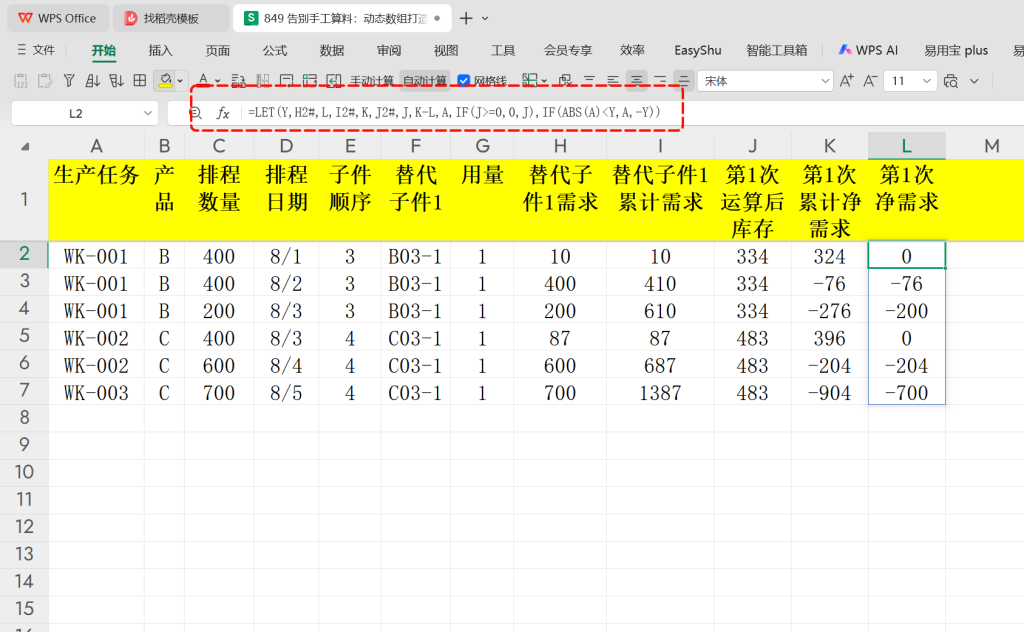Open the 易用宝 plus tab
1024x632 pixels.
click(x=956, y=50)
